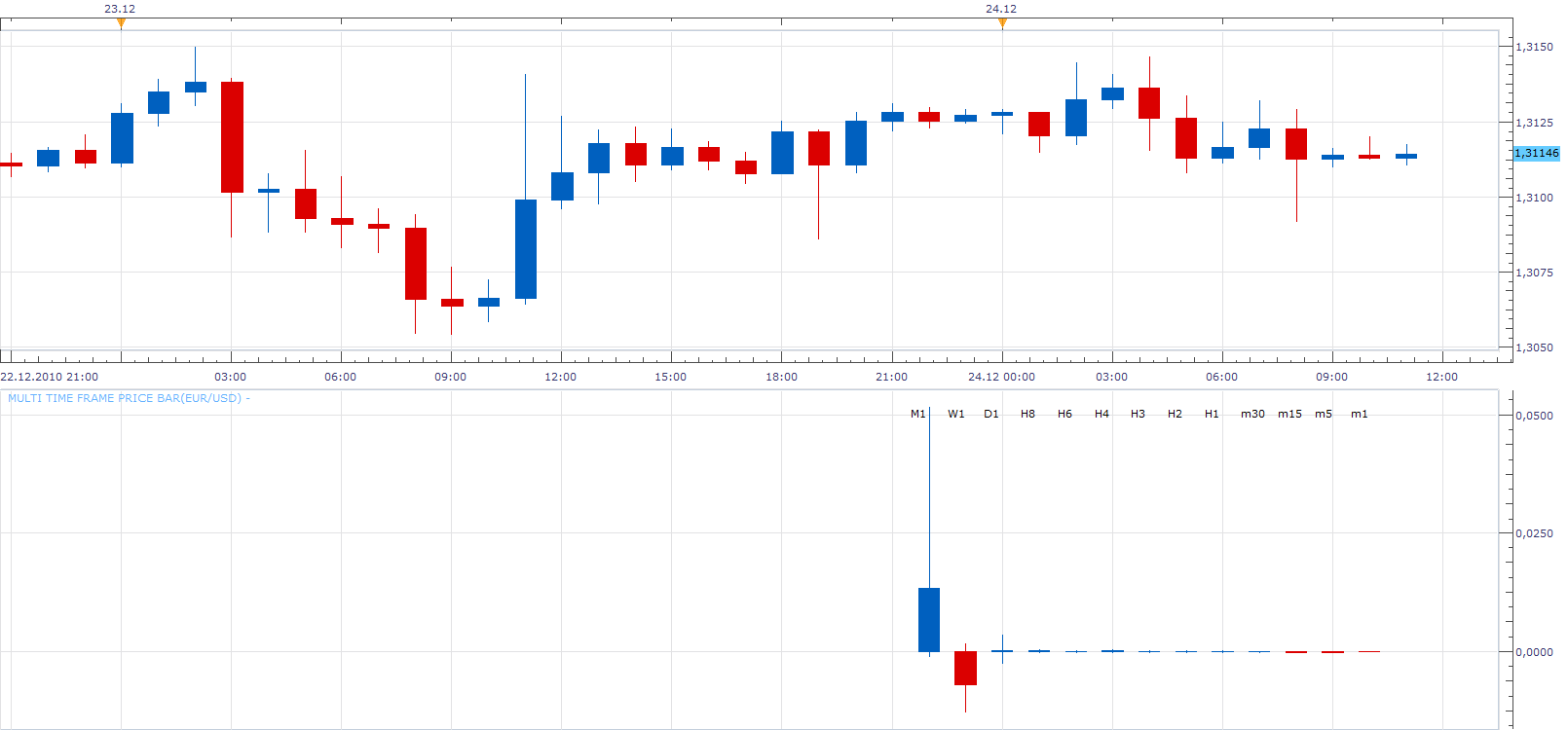Click the 24.12 date marker triangle

click(x=1002, y=23)
